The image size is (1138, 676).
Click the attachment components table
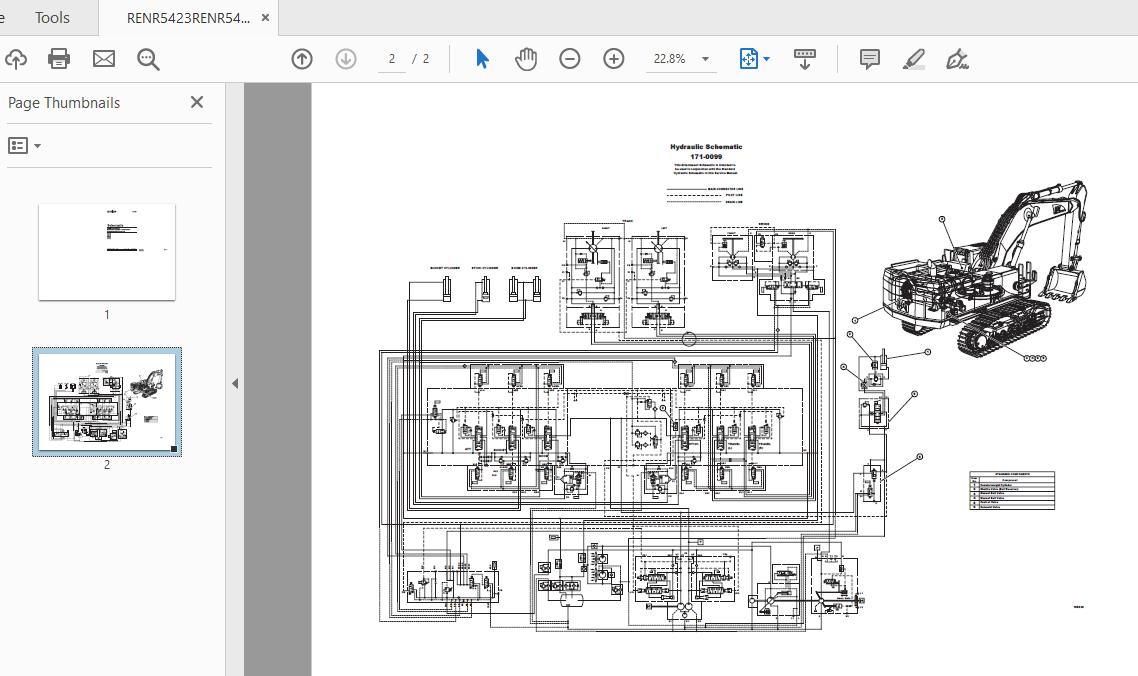tap(1012, 491)
